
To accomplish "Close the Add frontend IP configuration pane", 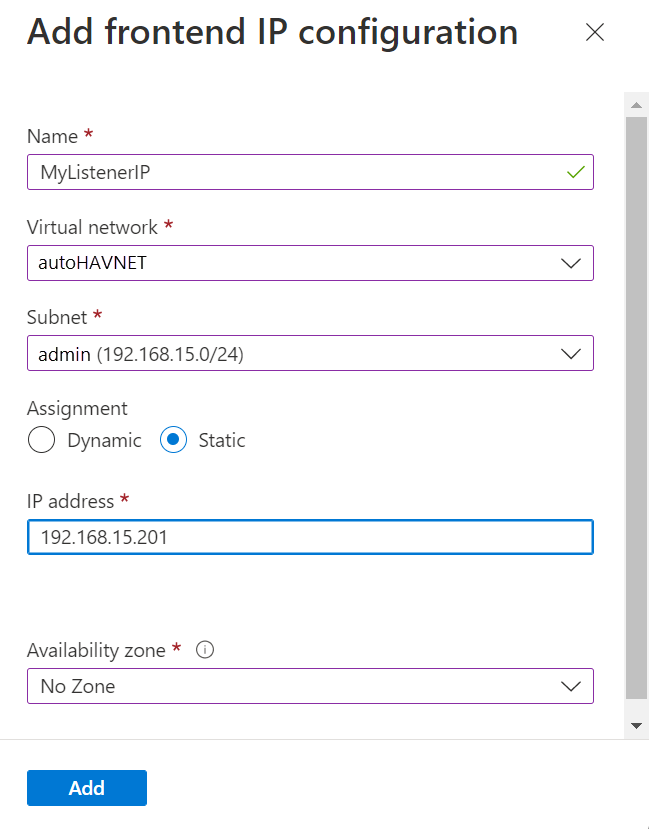I will point(595,32).
